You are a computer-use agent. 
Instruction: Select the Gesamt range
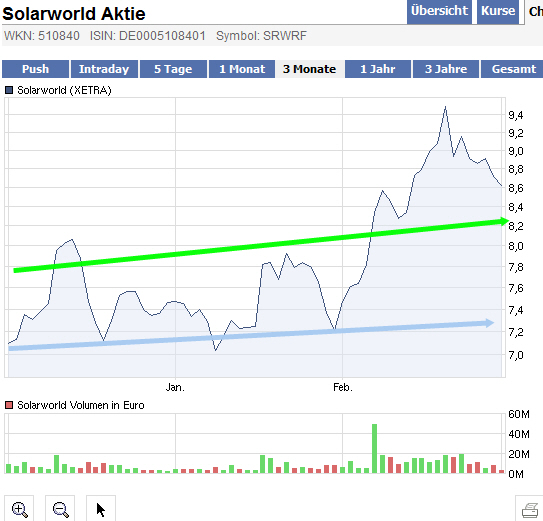(x=513, y=69)
